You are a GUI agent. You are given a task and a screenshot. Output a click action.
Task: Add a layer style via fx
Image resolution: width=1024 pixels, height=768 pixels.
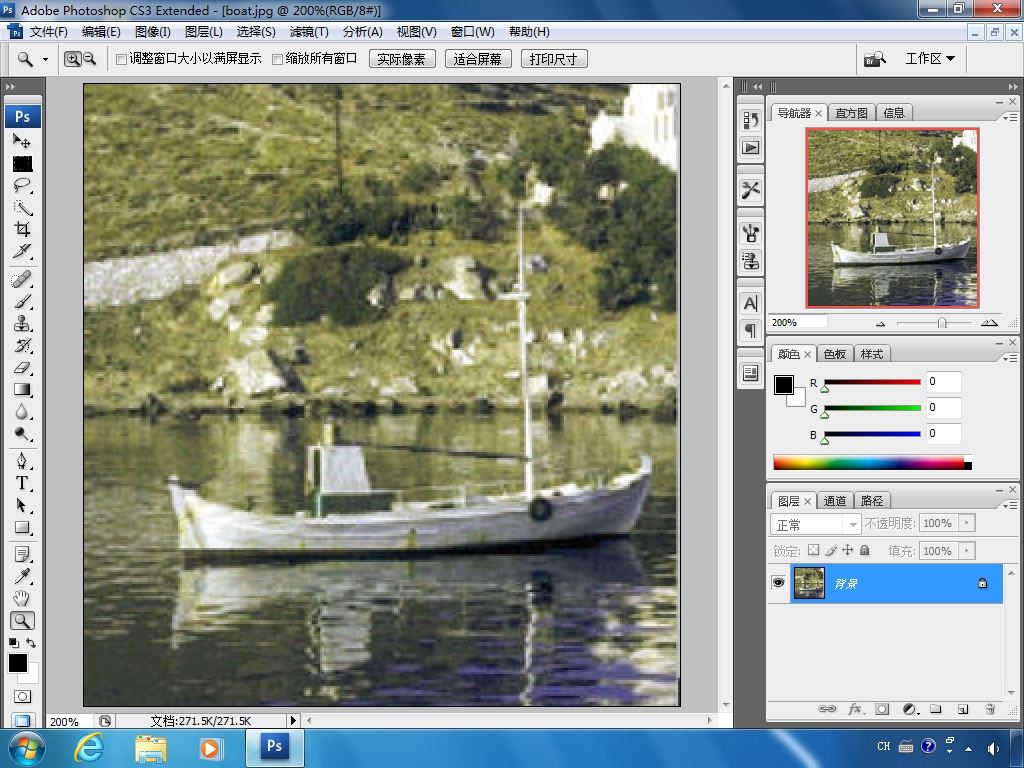click(855, 709)
